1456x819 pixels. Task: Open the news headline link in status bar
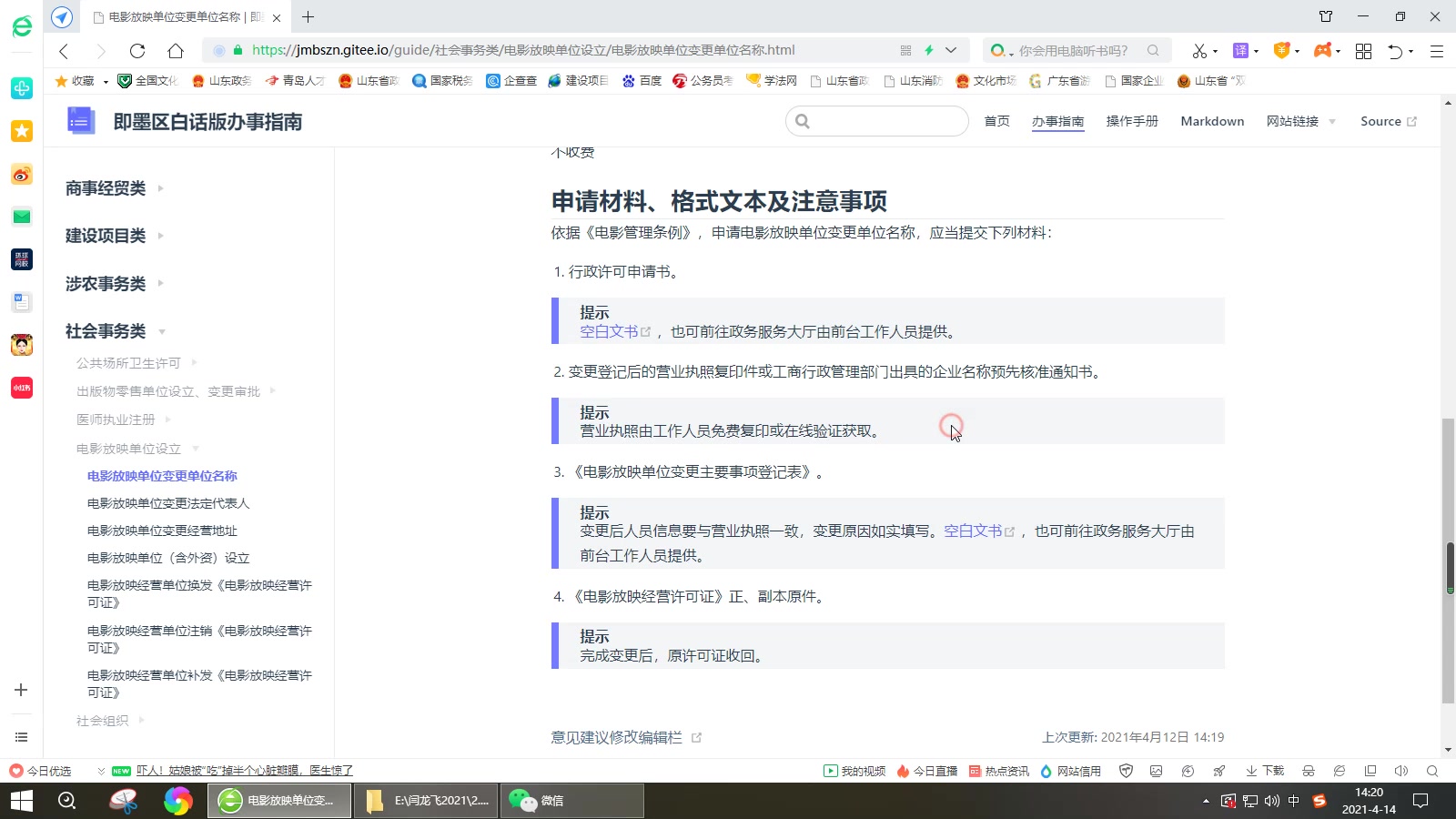[245, 771]
